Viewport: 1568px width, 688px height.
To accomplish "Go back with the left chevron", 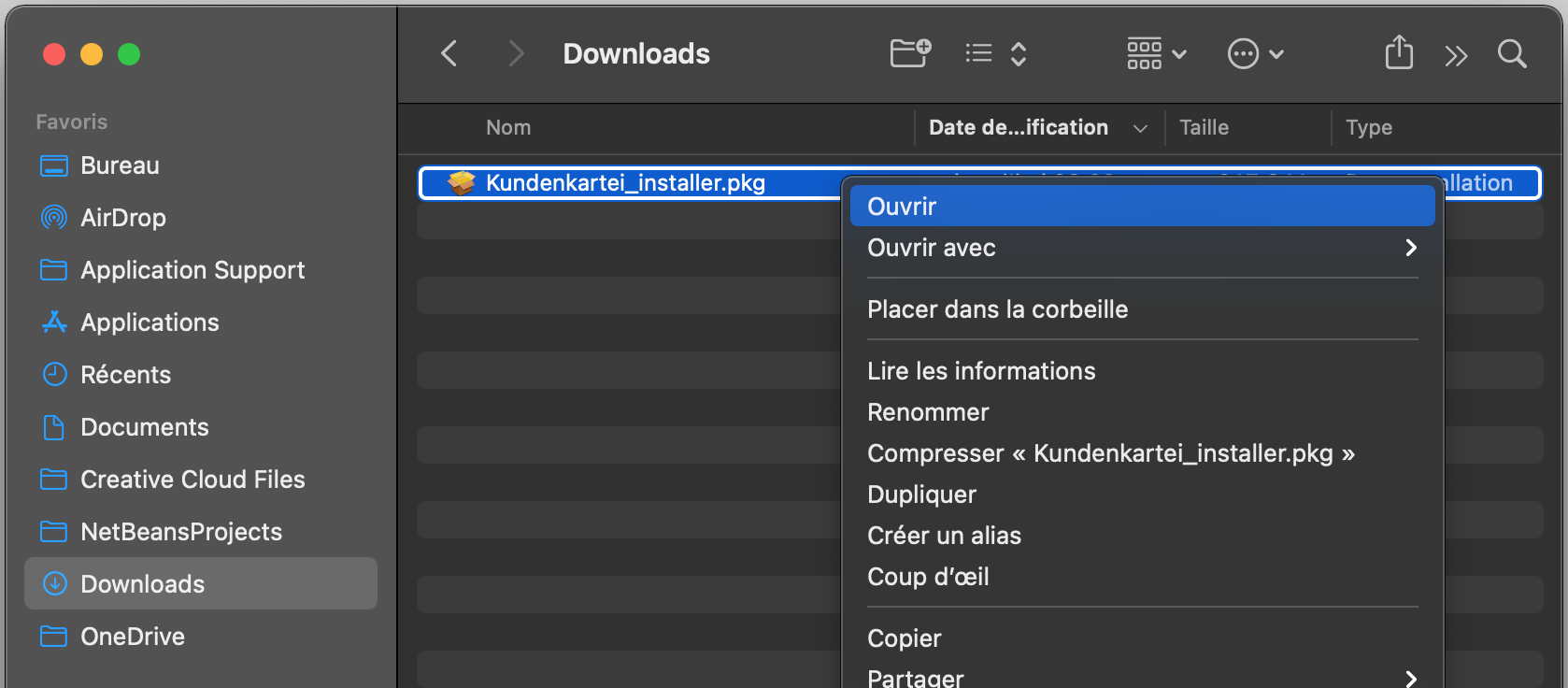I will click(x=449, y=53).
